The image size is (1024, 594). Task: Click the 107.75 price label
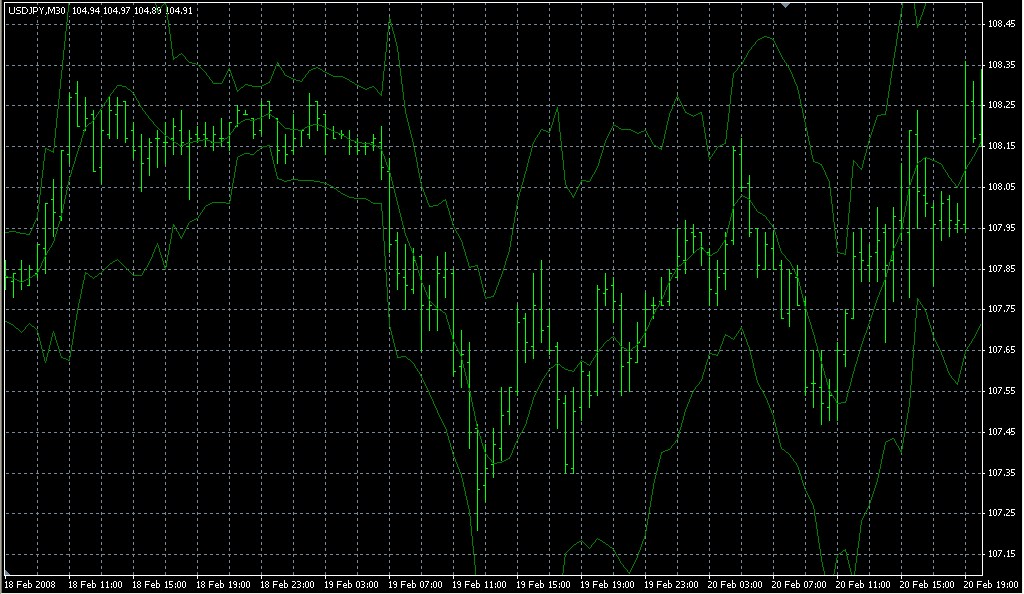[x=1001, y=309]
